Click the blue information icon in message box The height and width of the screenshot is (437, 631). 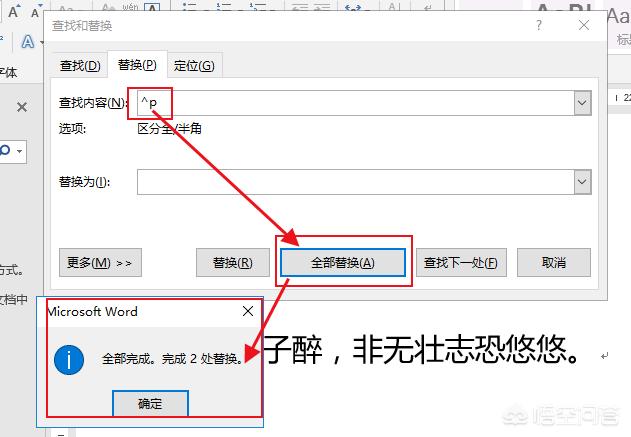point(68,358)
